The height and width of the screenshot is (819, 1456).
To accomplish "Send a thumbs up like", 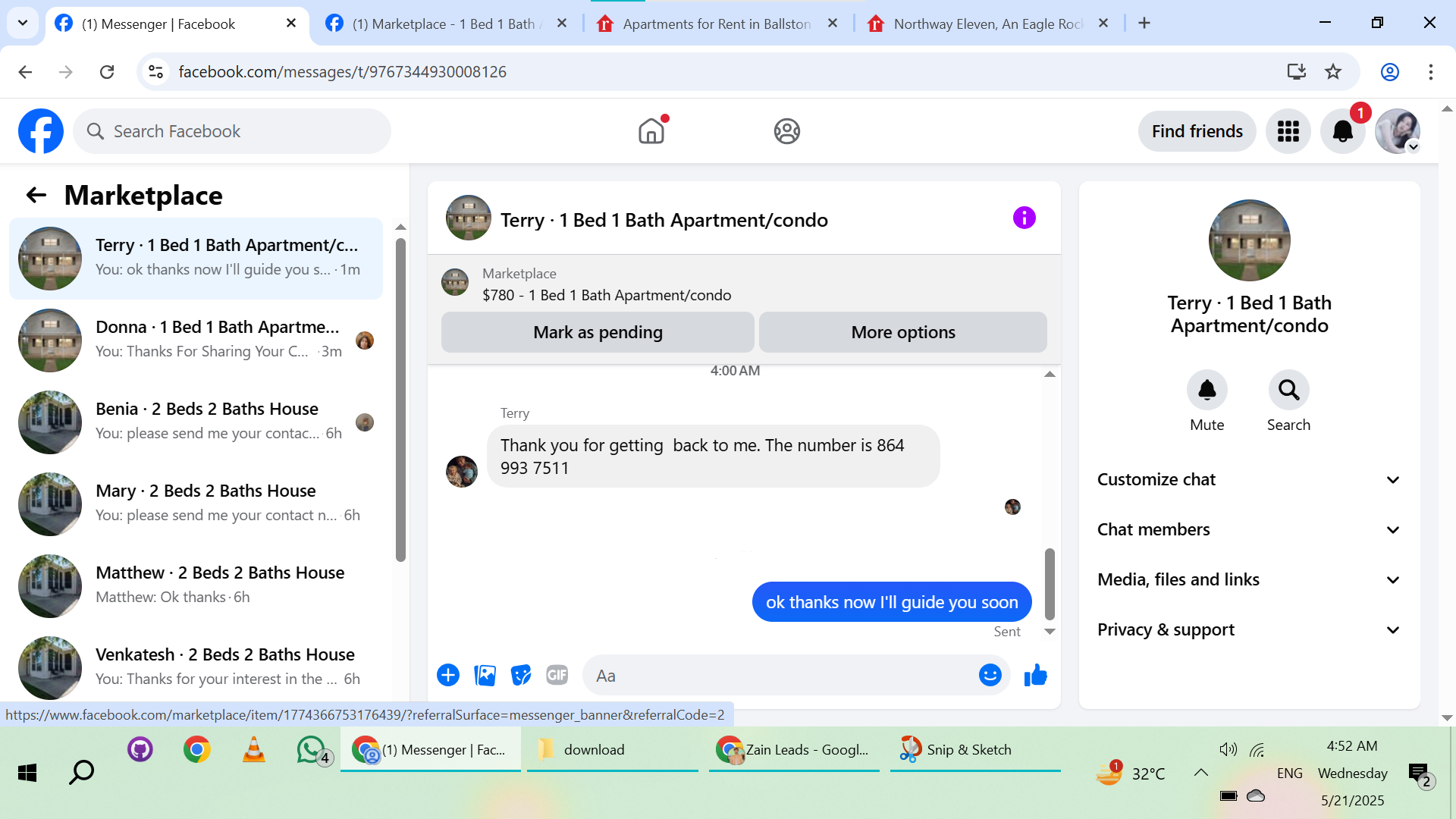I will coord(1036,675).
